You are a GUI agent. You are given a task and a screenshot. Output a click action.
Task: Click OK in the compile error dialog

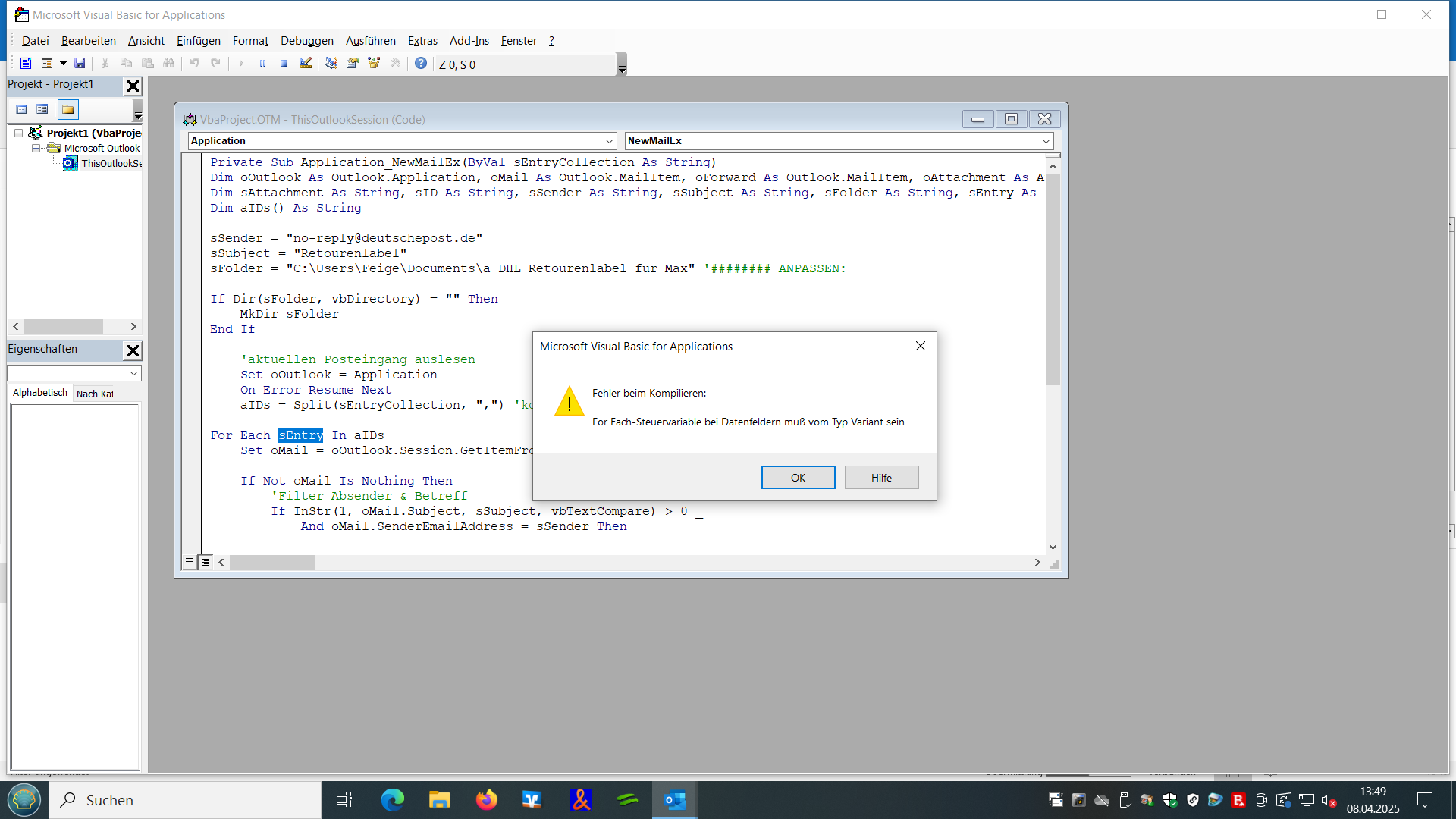click(798, 478)
